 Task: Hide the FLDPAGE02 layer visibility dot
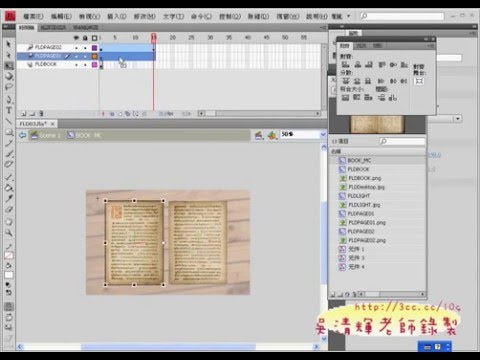click(76, 48)
